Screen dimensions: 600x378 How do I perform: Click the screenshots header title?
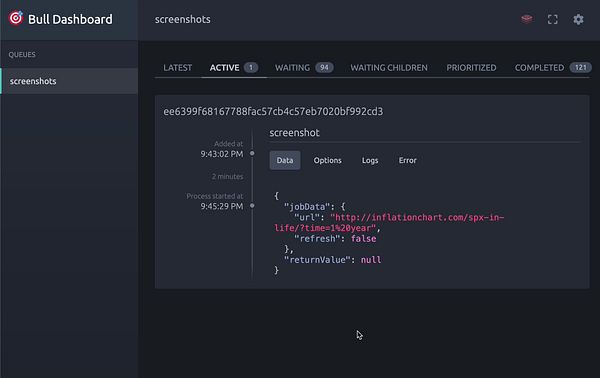pos(183,19)
